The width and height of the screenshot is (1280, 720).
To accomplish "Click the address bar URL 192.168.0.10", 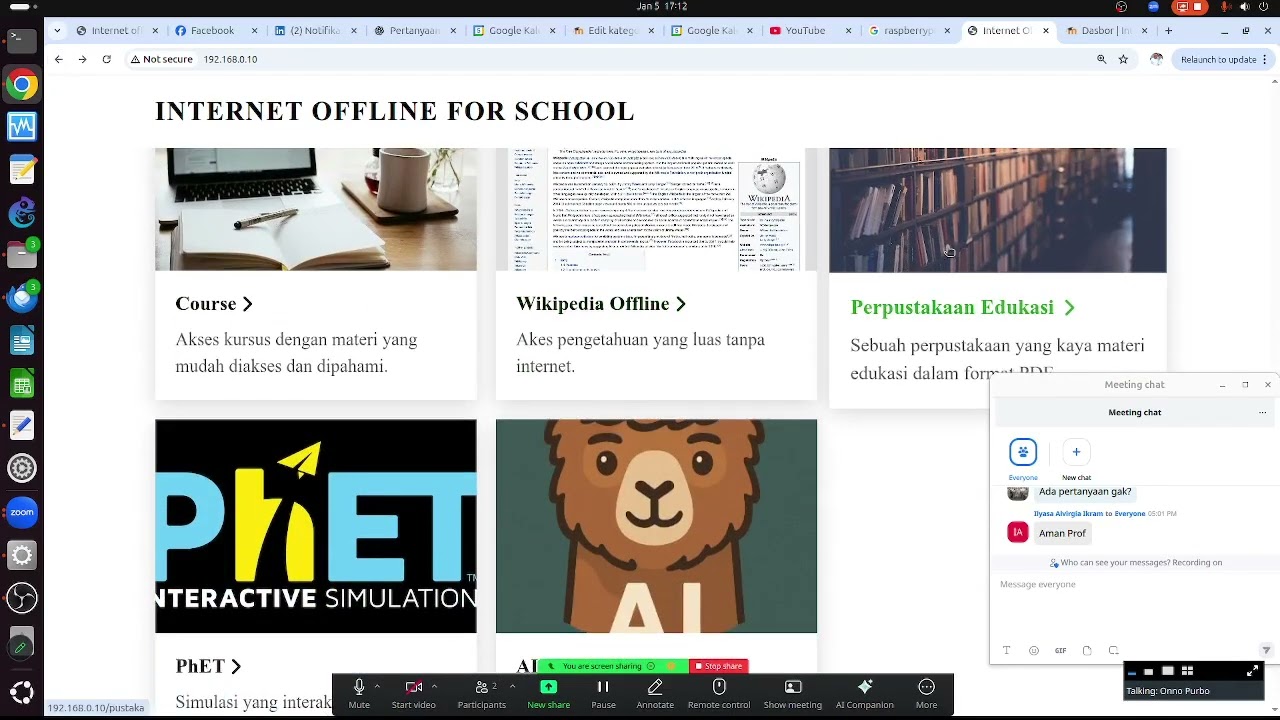I will click(230, 59).
